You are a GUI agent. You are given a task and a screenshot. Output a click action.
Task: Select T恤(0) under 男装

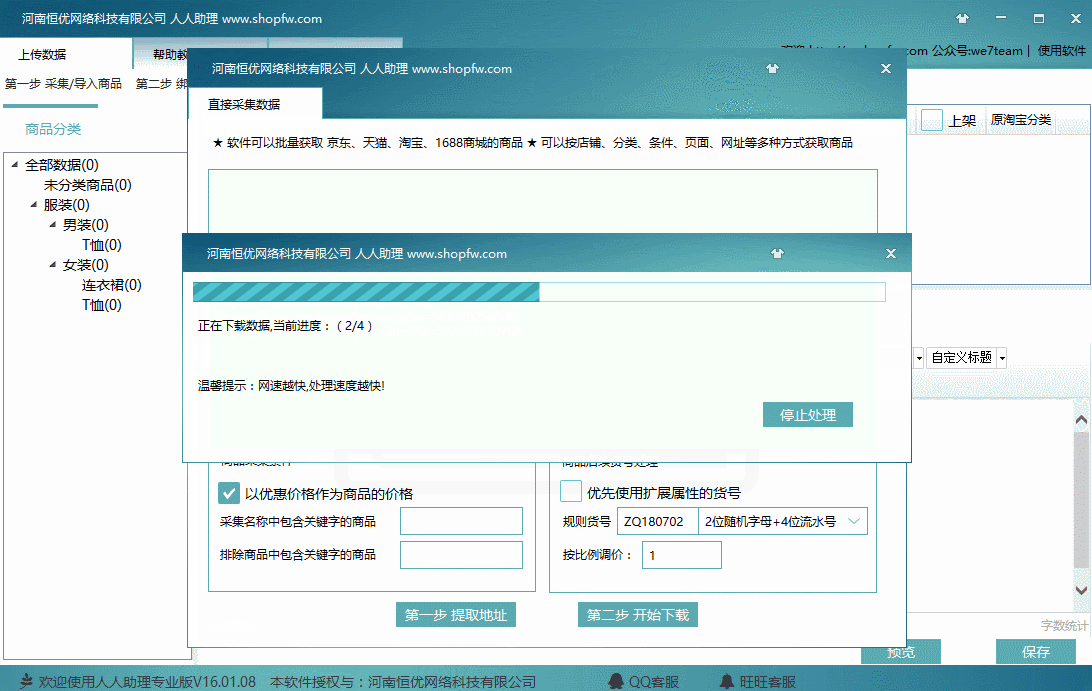tap(102, 244)
